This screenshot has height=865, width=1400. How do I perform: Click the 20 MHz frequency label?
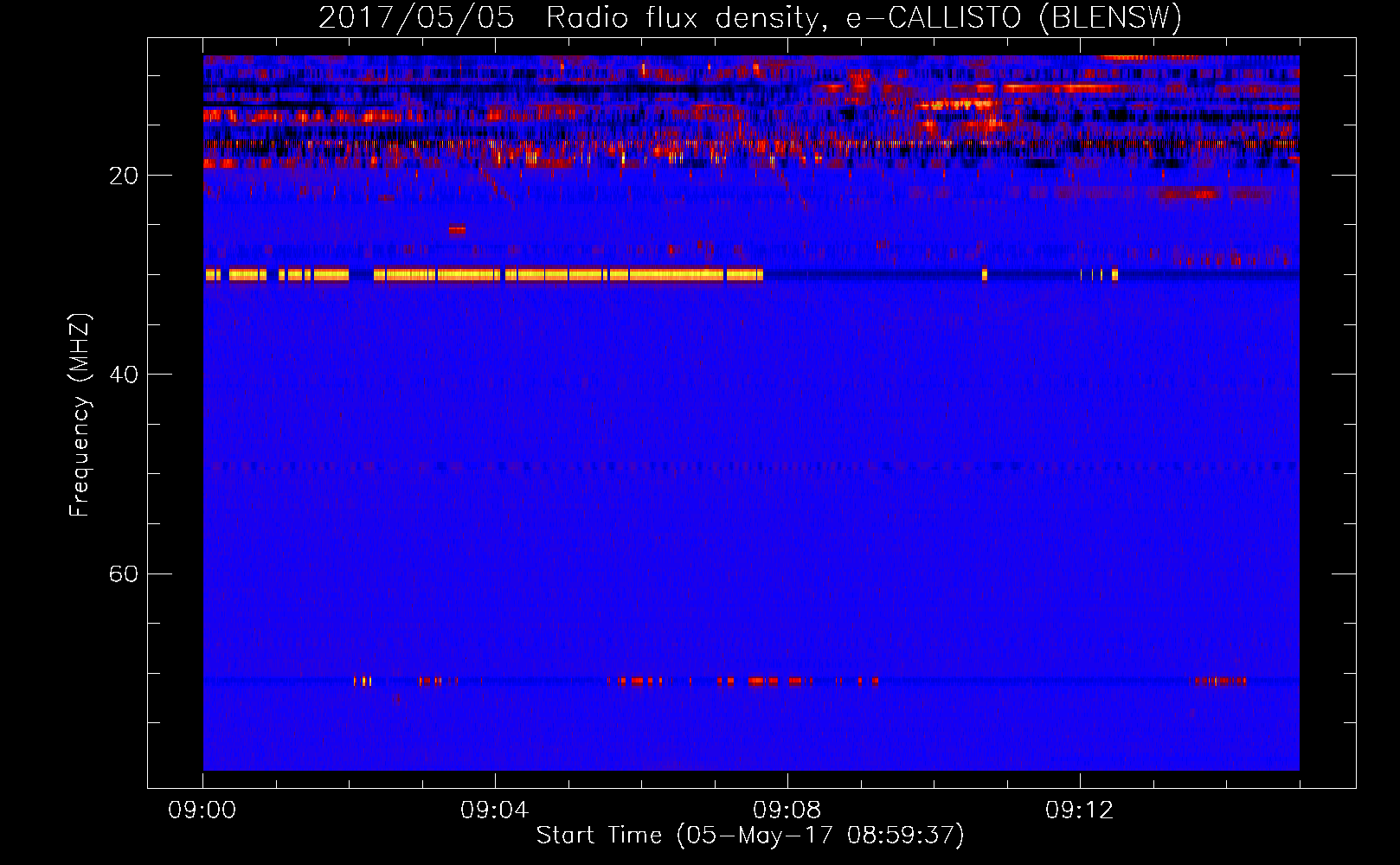point(124,176)
